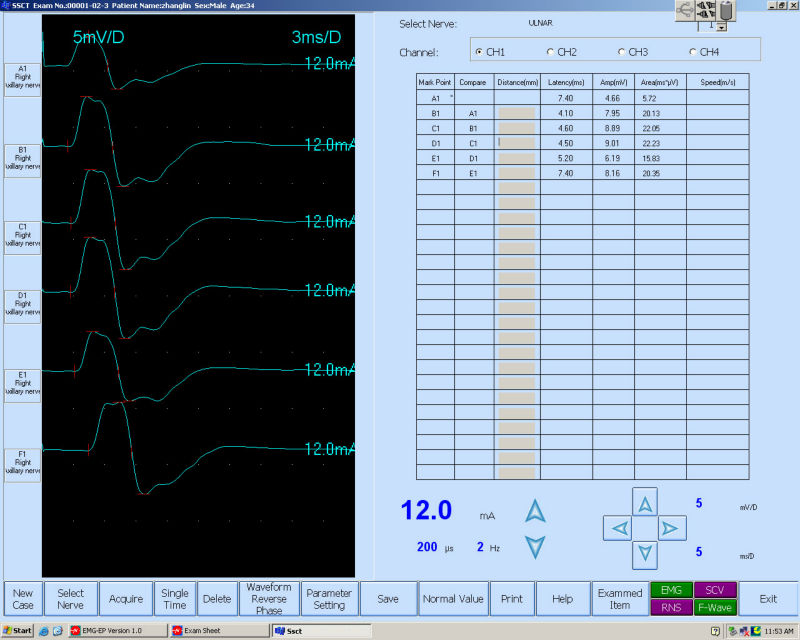Open the small dropdown below device icons

pyautogui.click(x=721, y=27)
